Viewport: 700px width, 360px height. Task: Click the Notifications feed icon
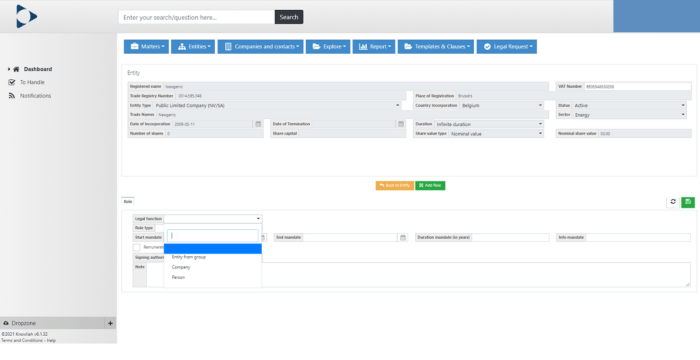(12, 96)
